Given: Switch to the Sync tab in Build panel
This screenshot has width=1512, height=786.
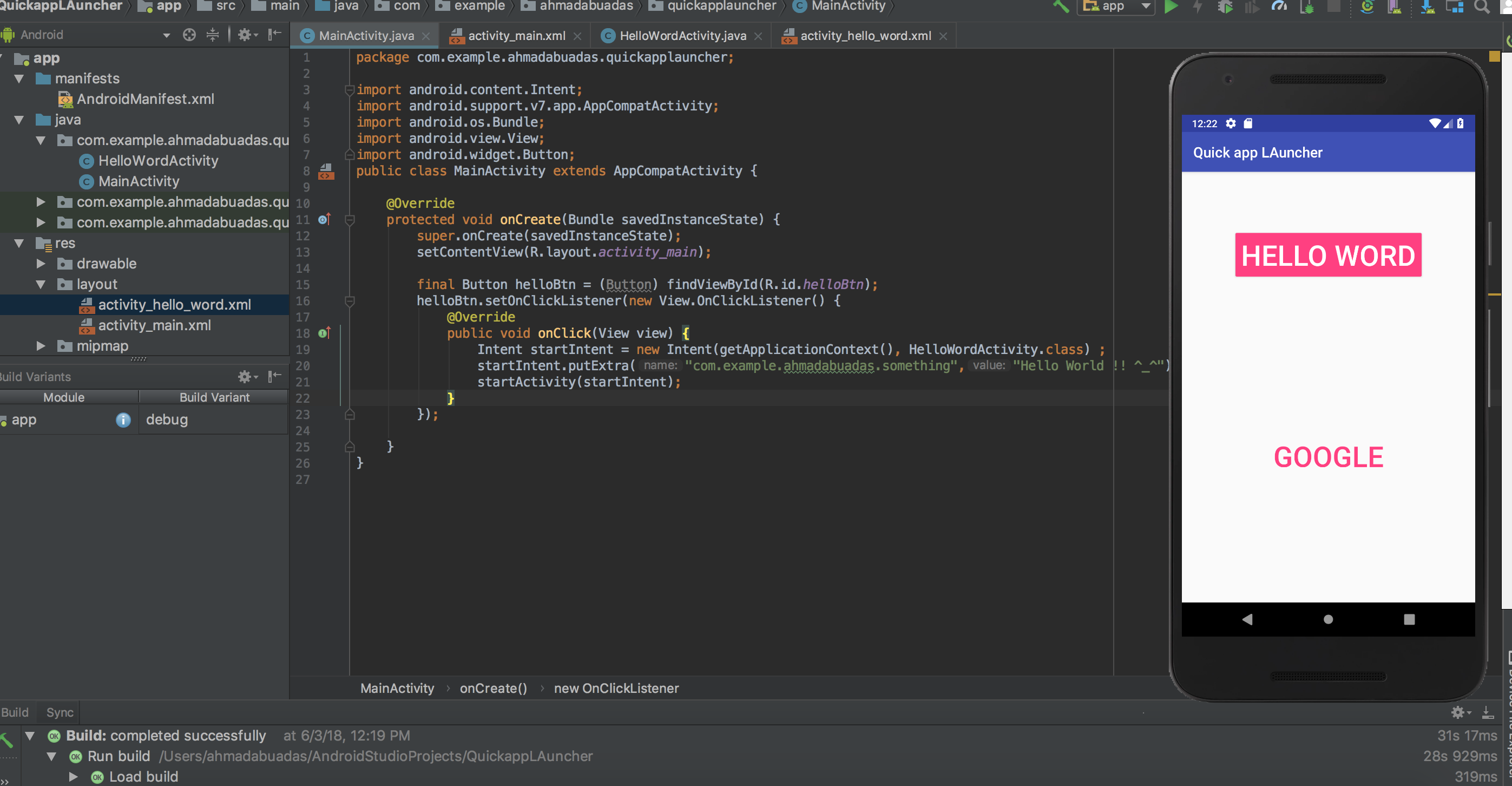Looking at the screenshot, I should pos(58,712).
